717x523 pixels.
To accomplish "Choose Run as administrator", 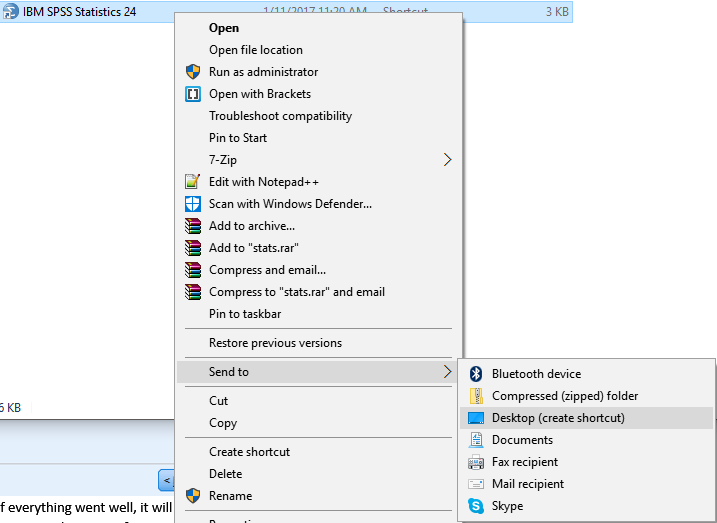I will click(x=318, y=72).
